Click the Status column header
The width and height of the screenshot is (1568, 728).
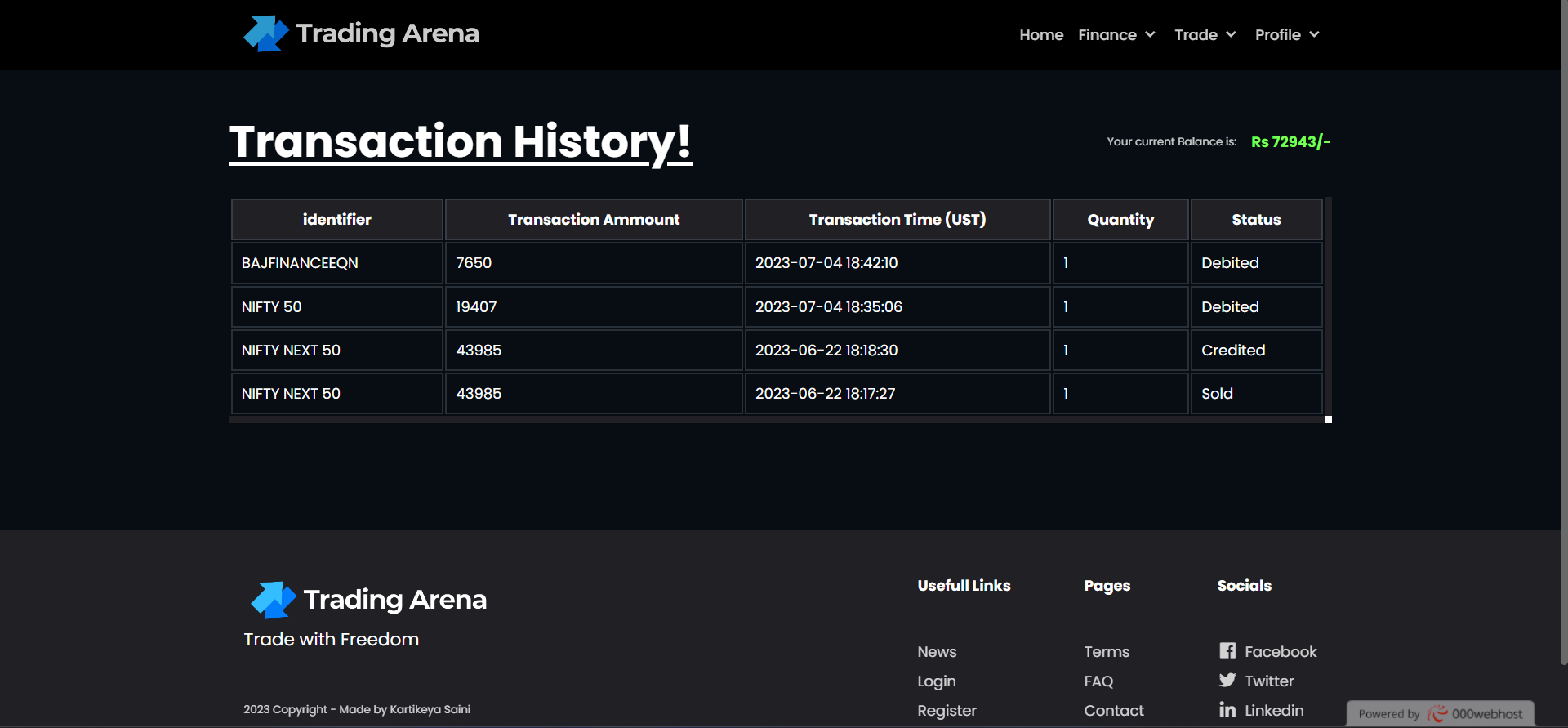coord(1256,219)
